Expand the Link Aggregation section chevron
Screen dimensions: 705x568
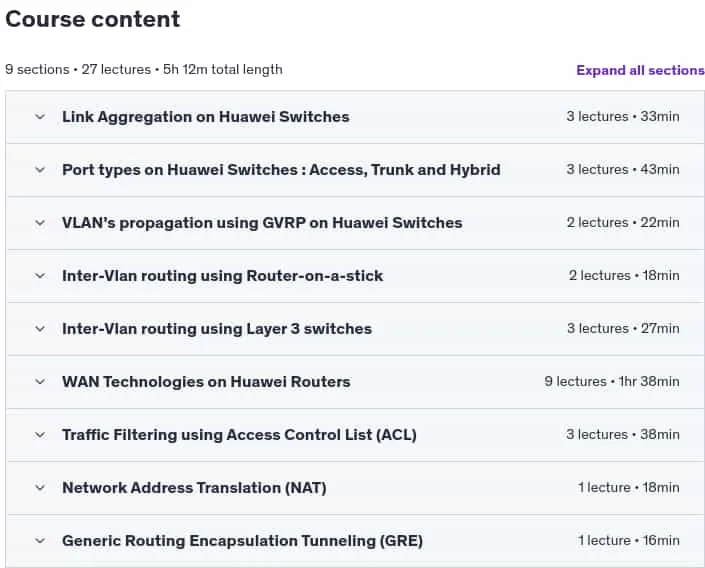(x=40, y=117)
